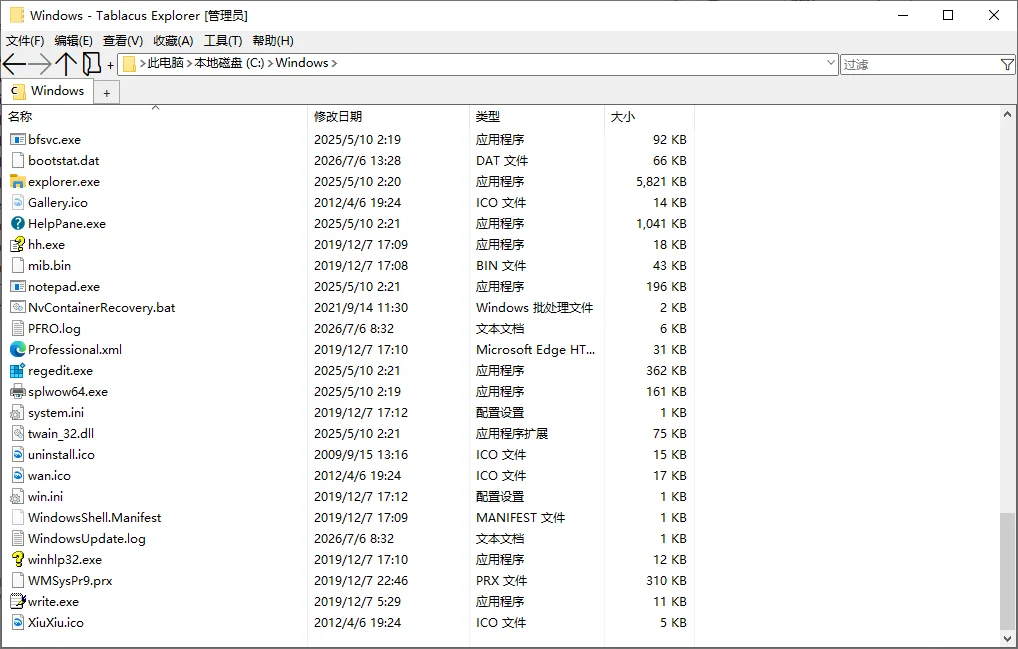Select the system.ini gear icon
1018x649 pixels.
18,413
